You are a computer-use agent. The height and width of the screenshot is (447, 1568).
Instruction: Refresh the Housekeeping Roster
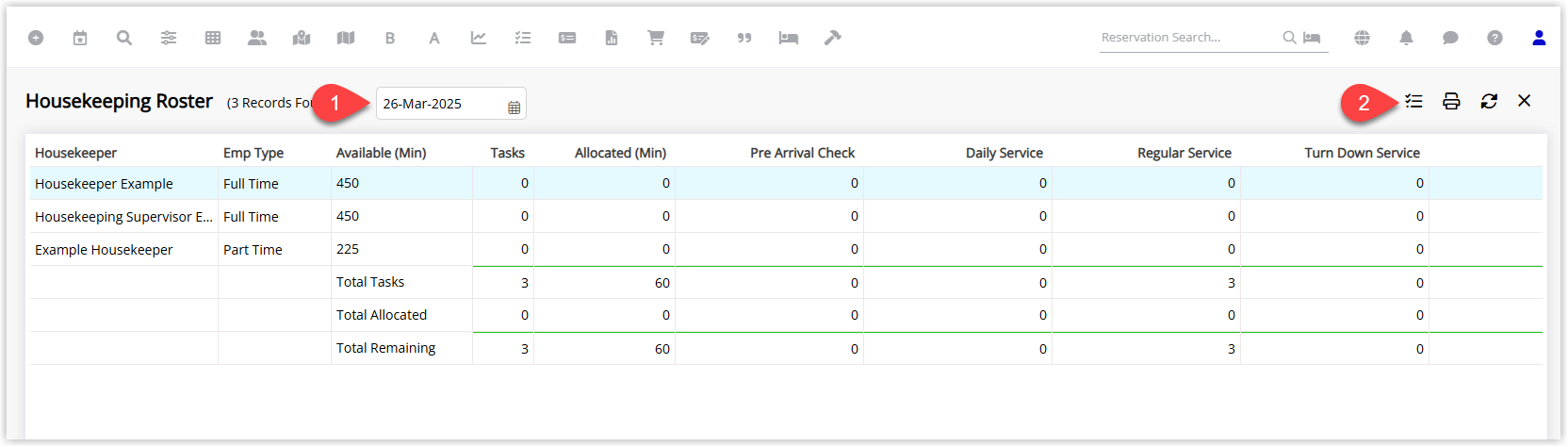[1489, 101]
